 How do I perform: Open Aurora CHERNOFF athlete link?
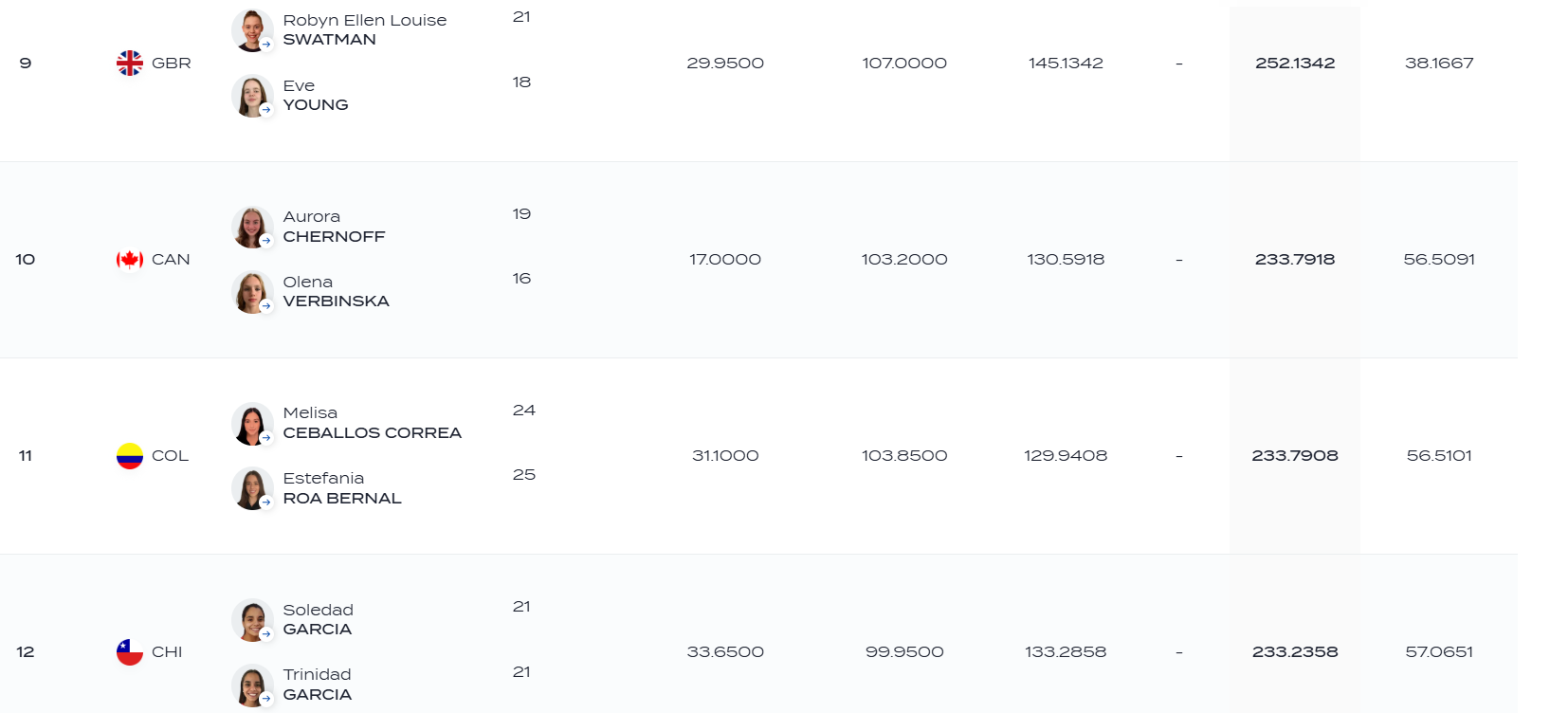[x=334, y=227]
